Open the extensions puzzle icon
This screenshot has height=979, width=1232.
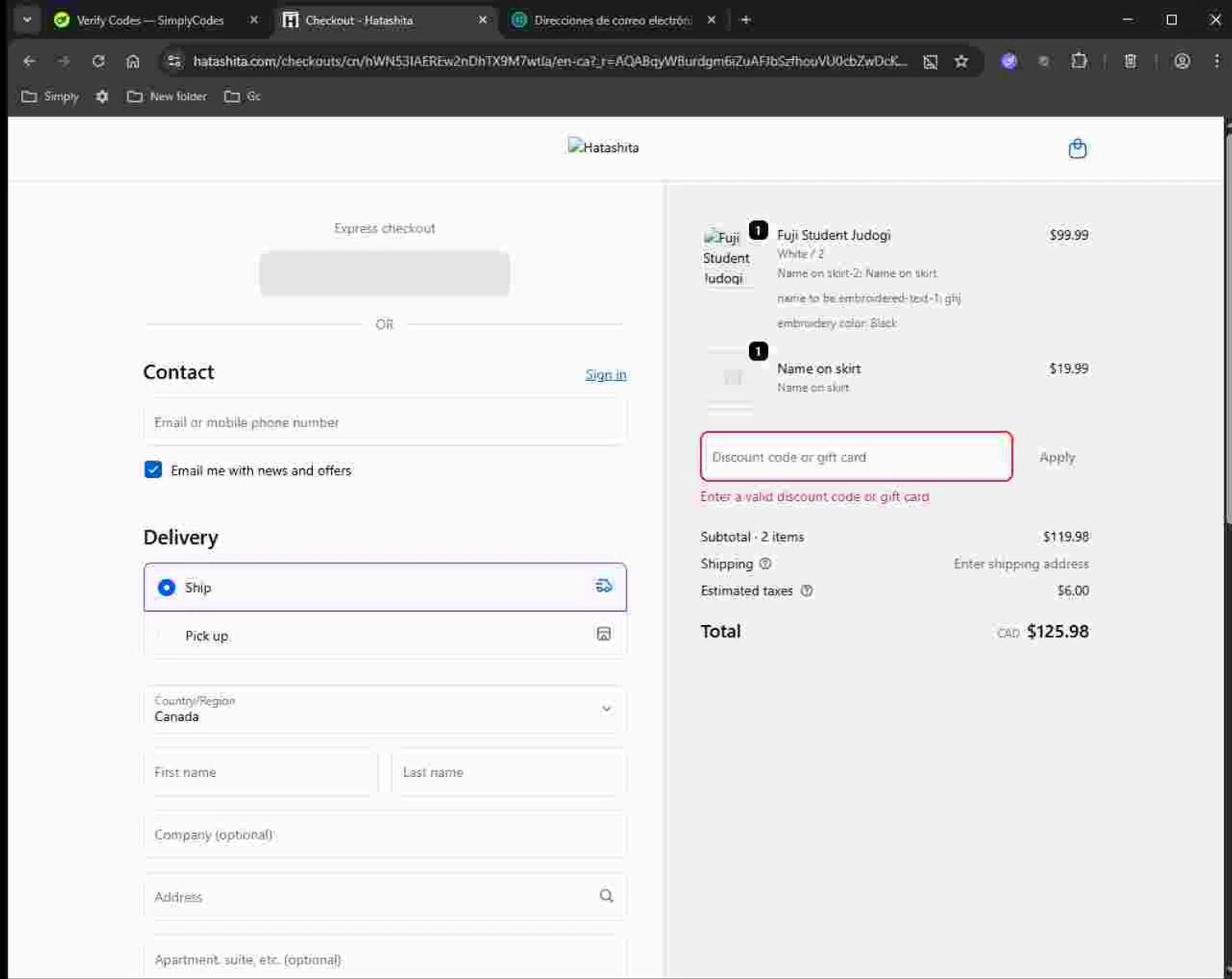pyautogui.click(x=1079, y=61)
